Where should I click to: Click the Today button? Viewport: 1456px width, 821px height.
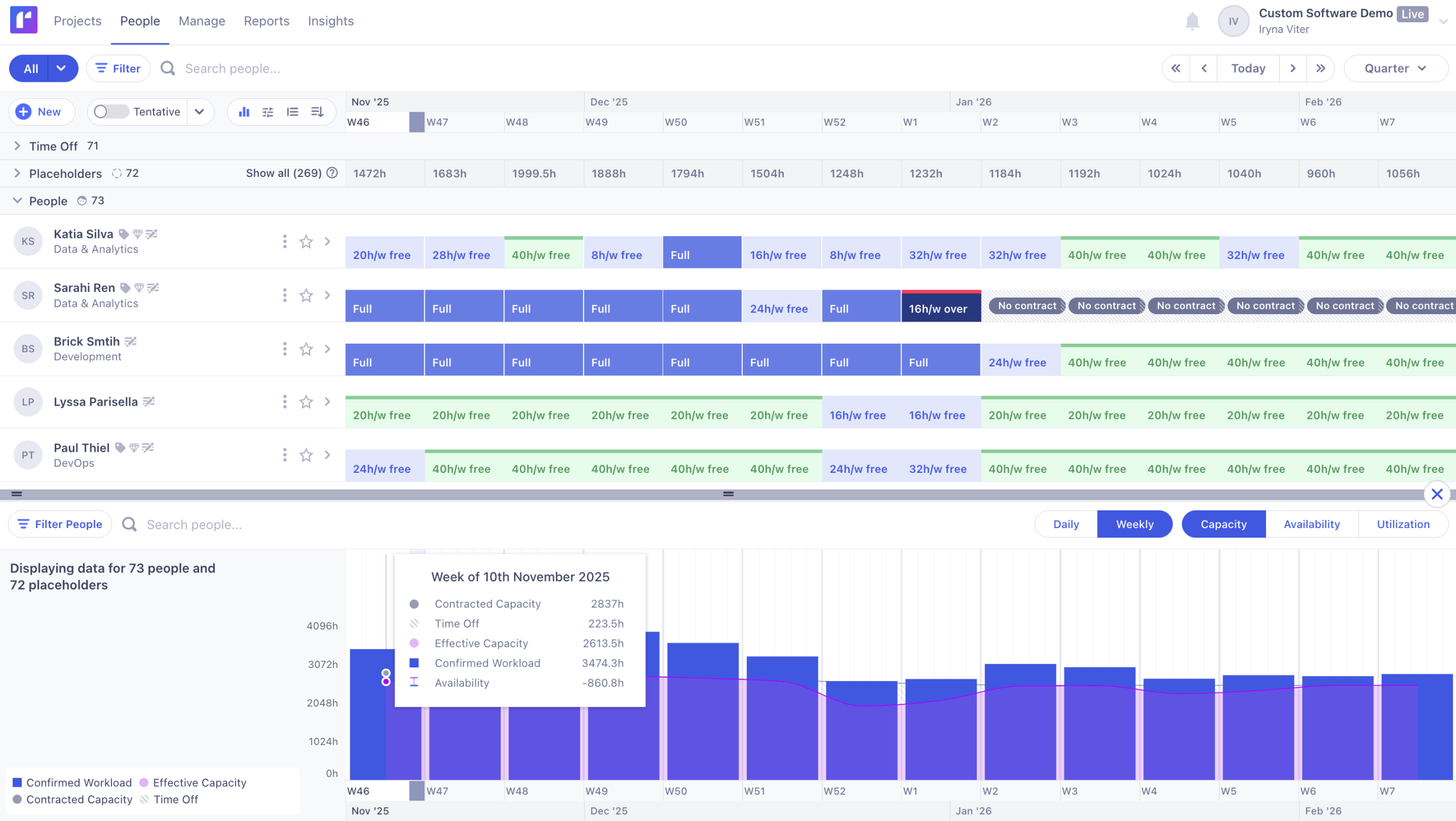pos(1248,68)
